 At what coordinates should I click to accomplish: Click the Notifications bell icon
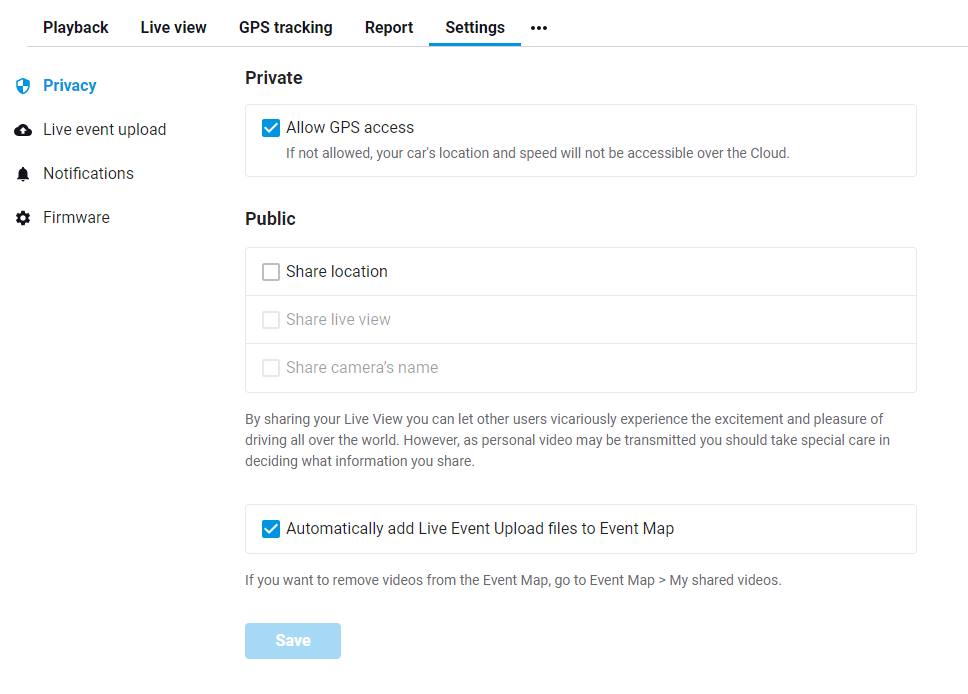(23, 174)
